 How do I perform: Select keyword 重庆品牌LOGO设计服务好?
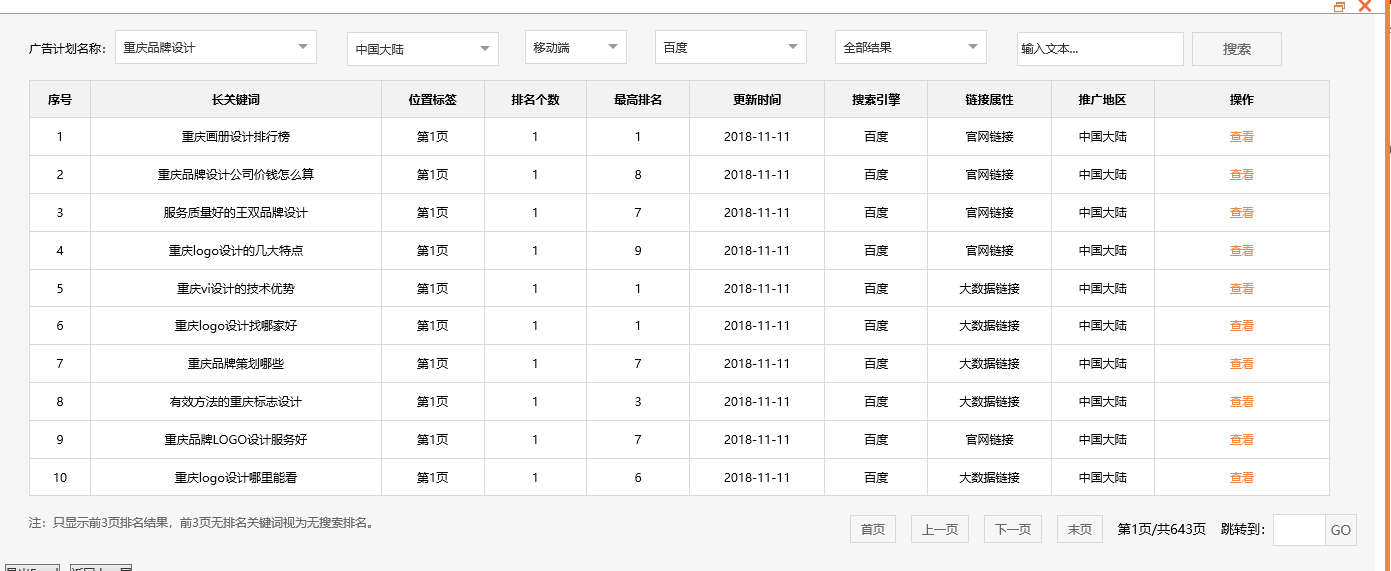(x=236, y=440)
